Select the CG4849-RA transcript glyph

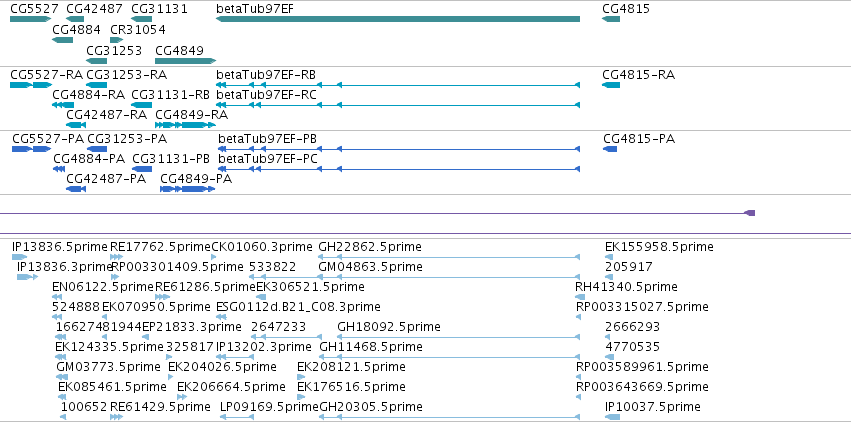[186, 125]
